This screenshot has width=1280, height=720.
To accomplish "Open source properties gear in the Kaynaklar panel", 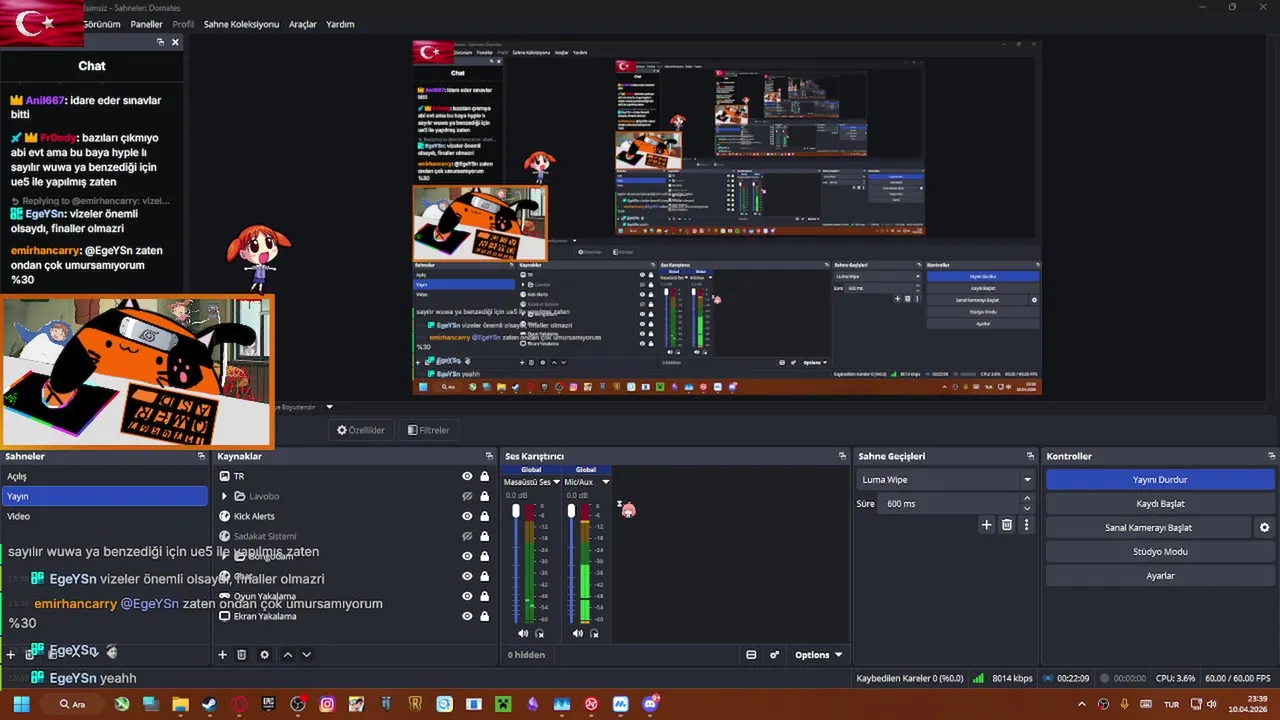I will tap(264, 655).
